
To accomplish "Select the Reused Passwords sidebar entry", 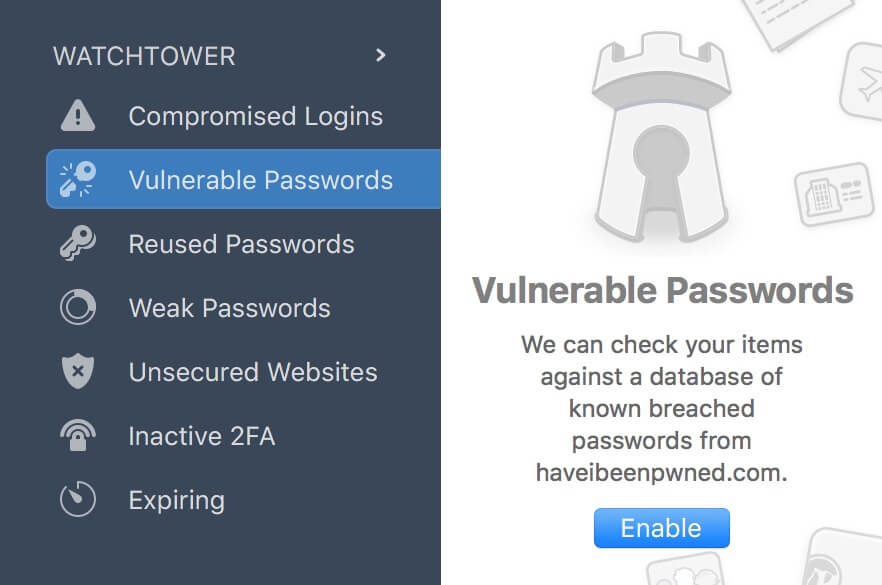I will point(241,244).
